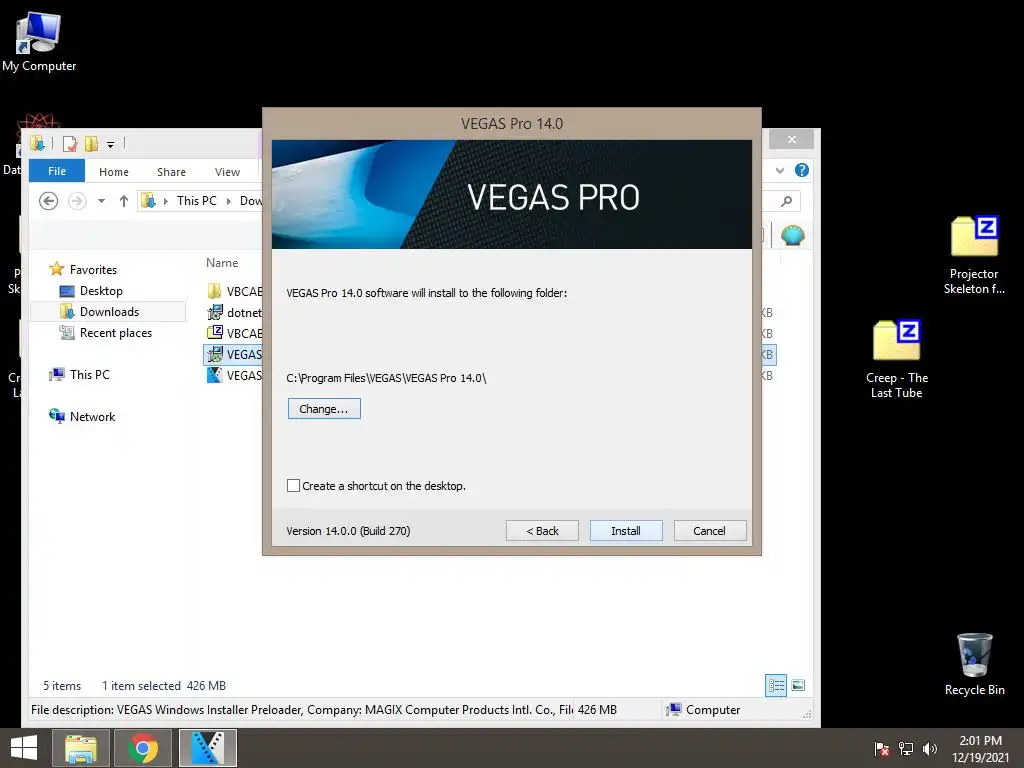
Task: Collapse the ribbon with the chevron
Action: pos(780,170)
